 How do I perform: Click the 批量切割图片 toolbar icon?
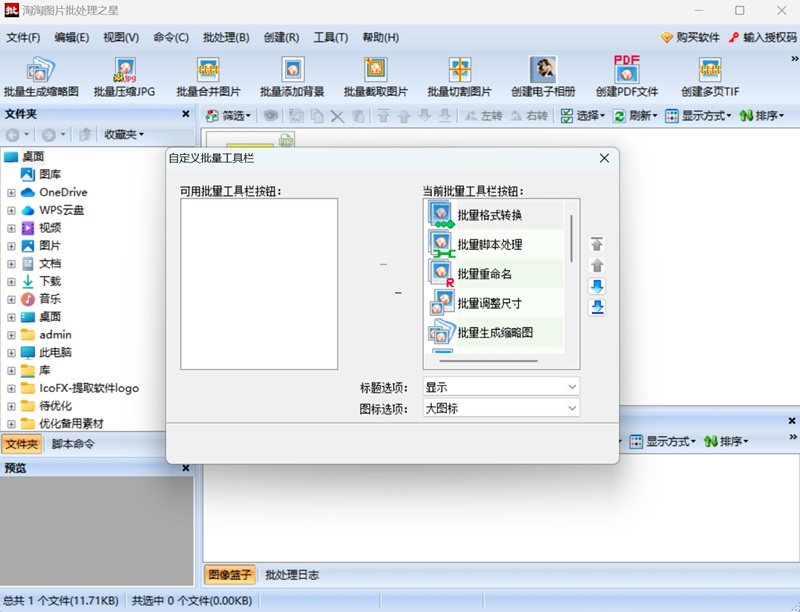pyautogui.click(x=459, y=77)
